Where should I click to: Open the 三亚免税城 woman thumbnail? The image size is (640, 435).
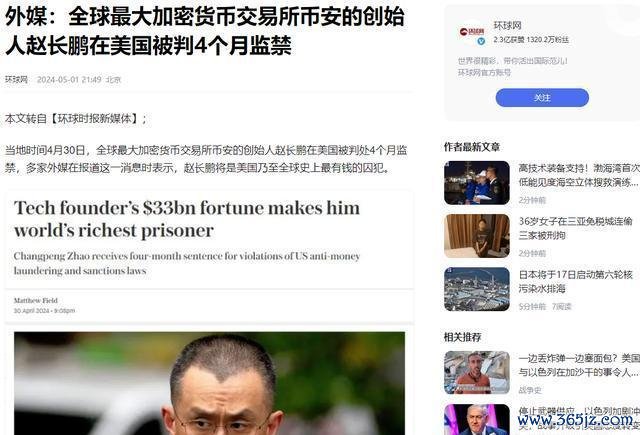(477, 236)
